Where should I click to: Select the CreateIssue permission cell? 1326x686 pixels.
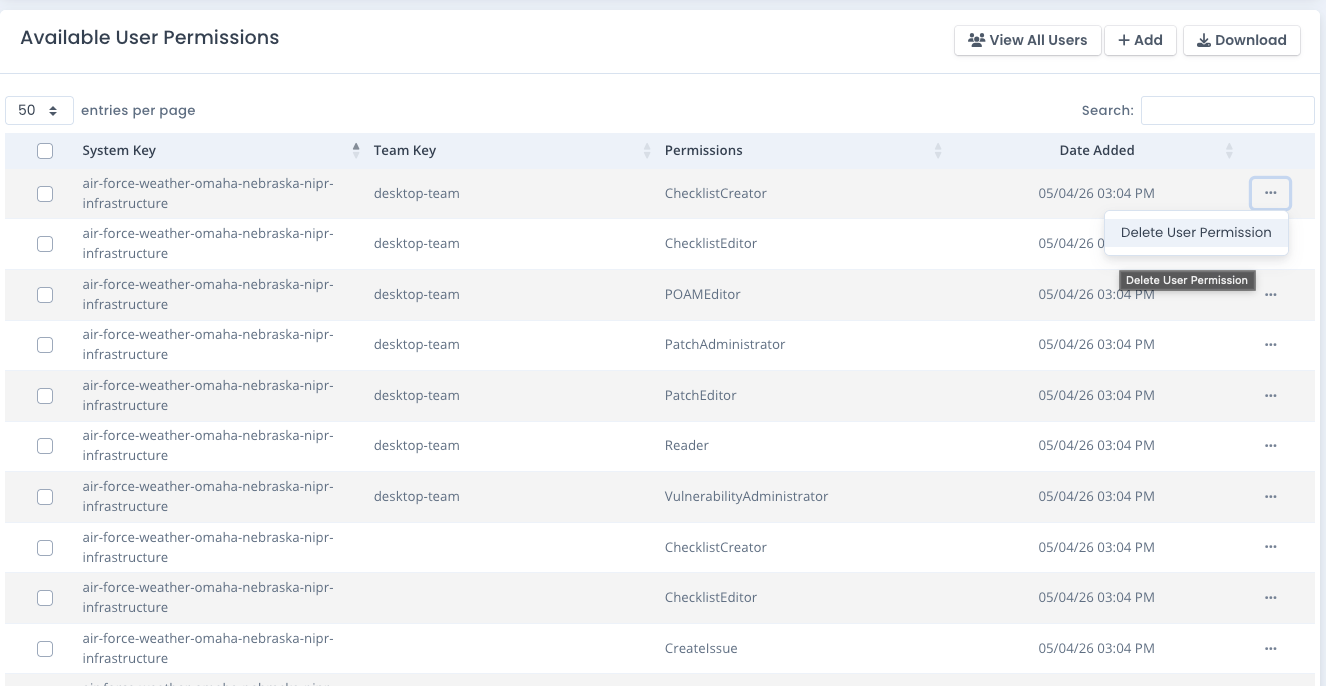pos(701,648)
